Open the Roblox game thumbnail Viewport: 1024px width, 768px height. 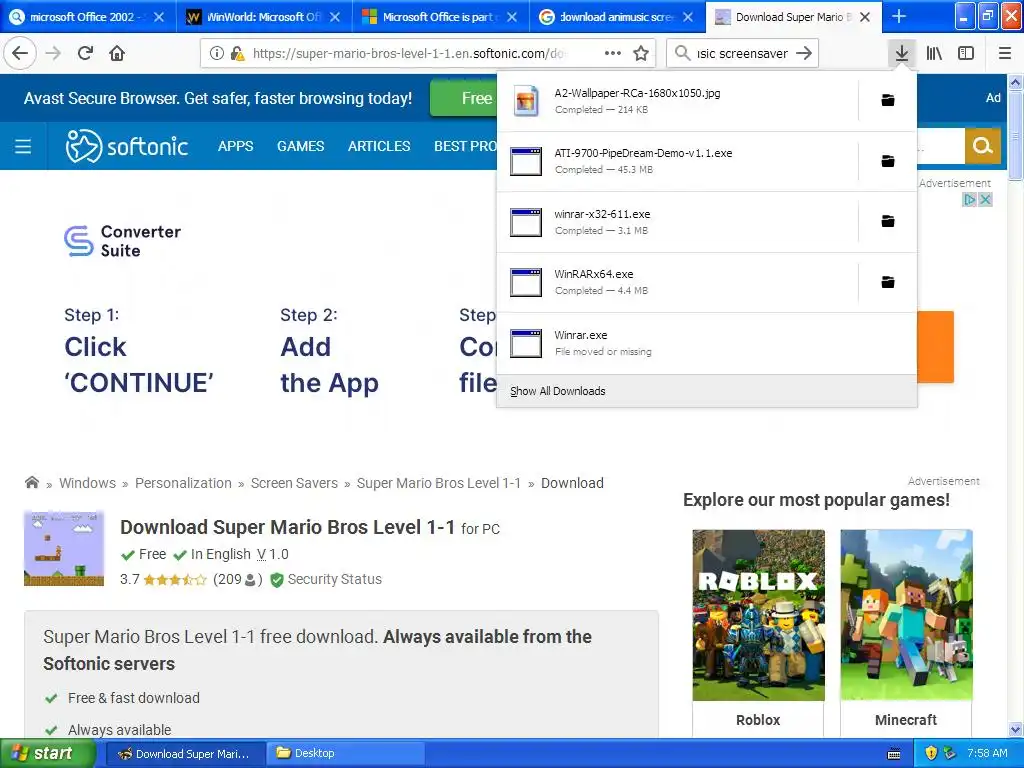click(758, 615)
